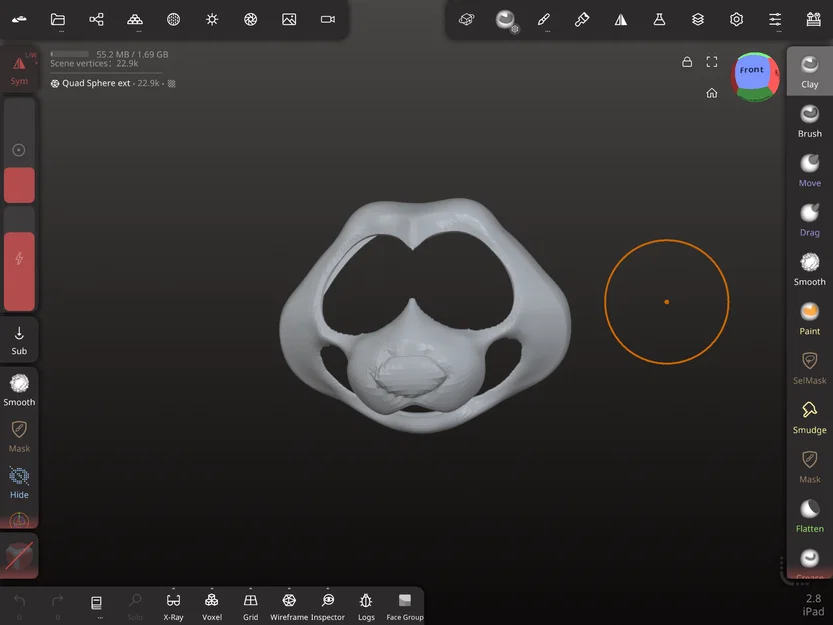Open the Settings gear menu
This screenshot has width=833, height=625.
(736, 20)
